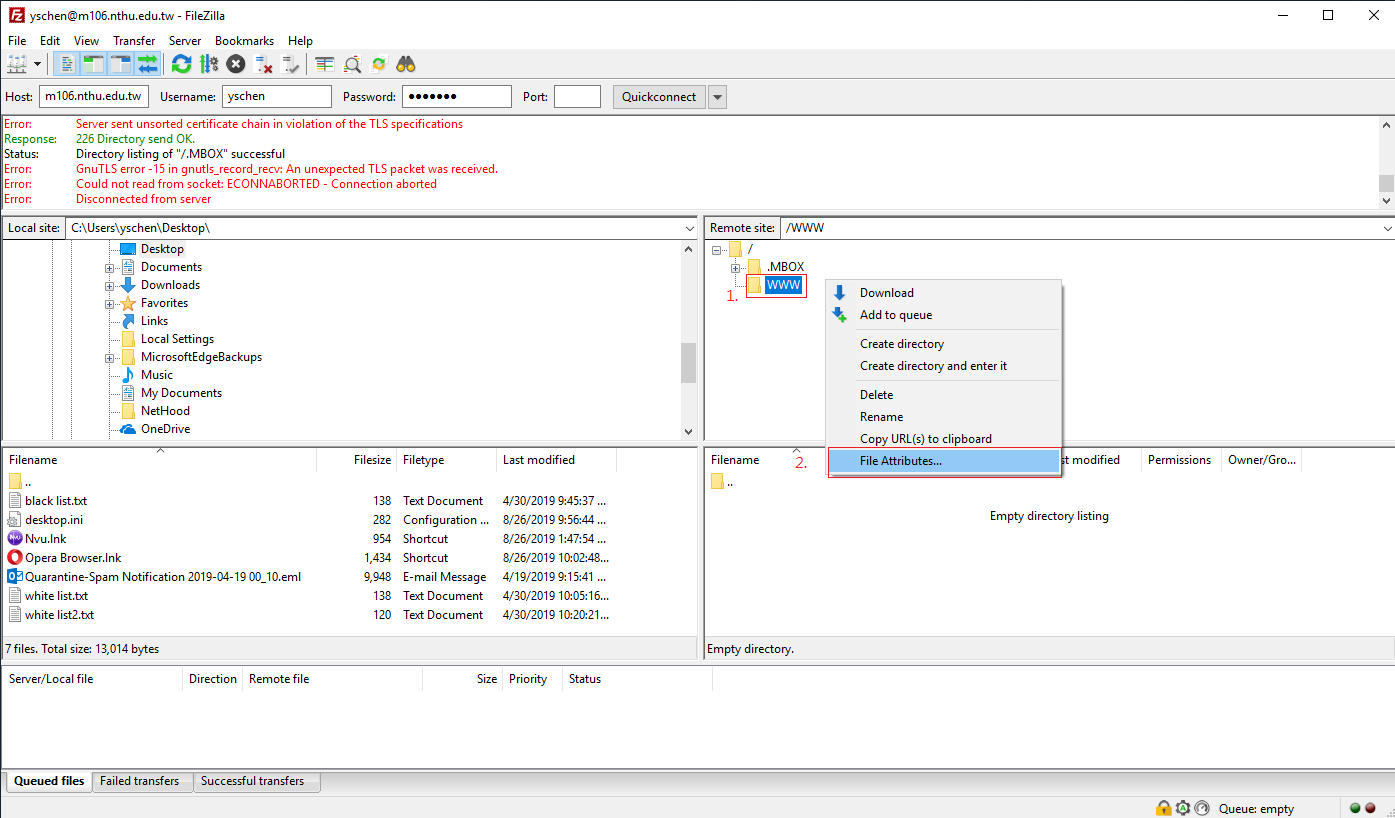Image resolution: width=1395 pixels, height=818 pixels.
Task: Open directory listing filters icon
Action: tap(325, 64)
